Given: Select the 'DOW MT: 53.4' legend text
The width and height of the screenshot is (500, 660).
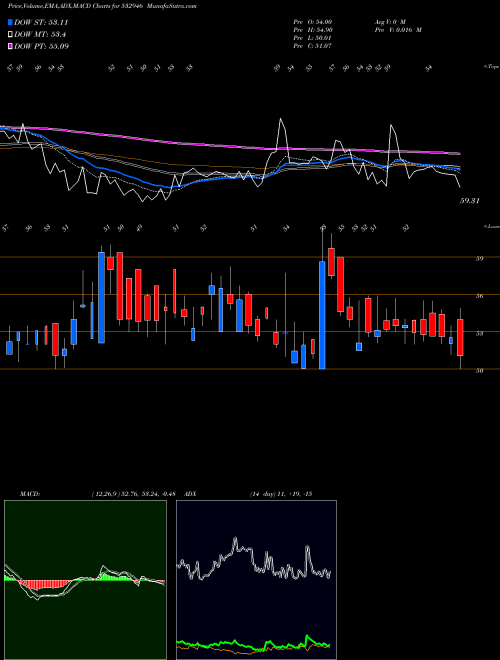Looking at the screenshot, I should pyautogui.click(x=40, y=35).
